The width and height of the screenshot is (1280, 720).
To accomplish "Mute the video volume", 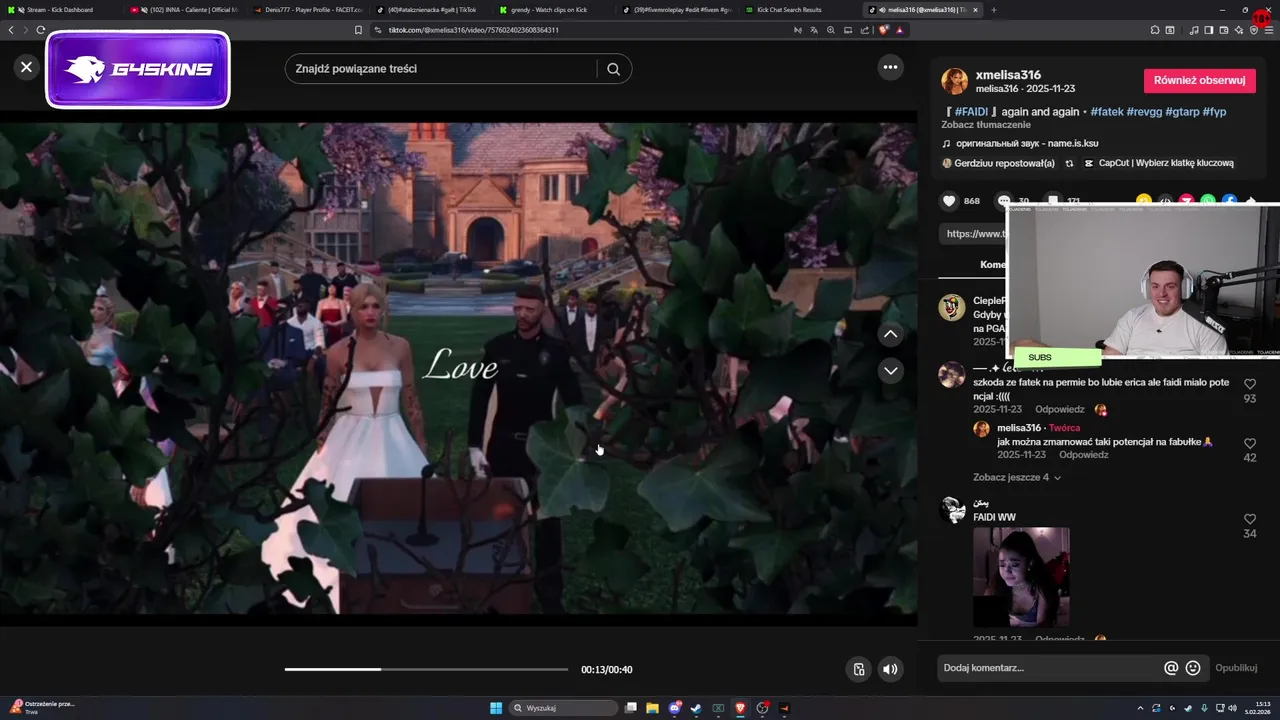I will click(890, 669).
